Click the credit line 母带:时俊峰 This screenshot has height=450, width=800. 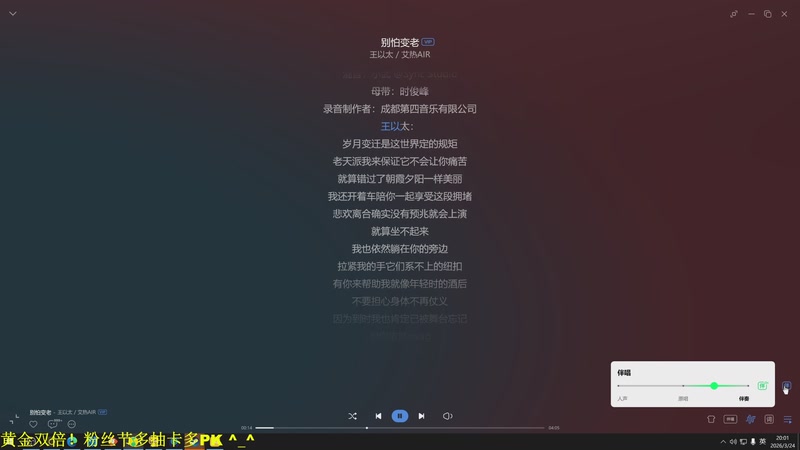point(399,91)
